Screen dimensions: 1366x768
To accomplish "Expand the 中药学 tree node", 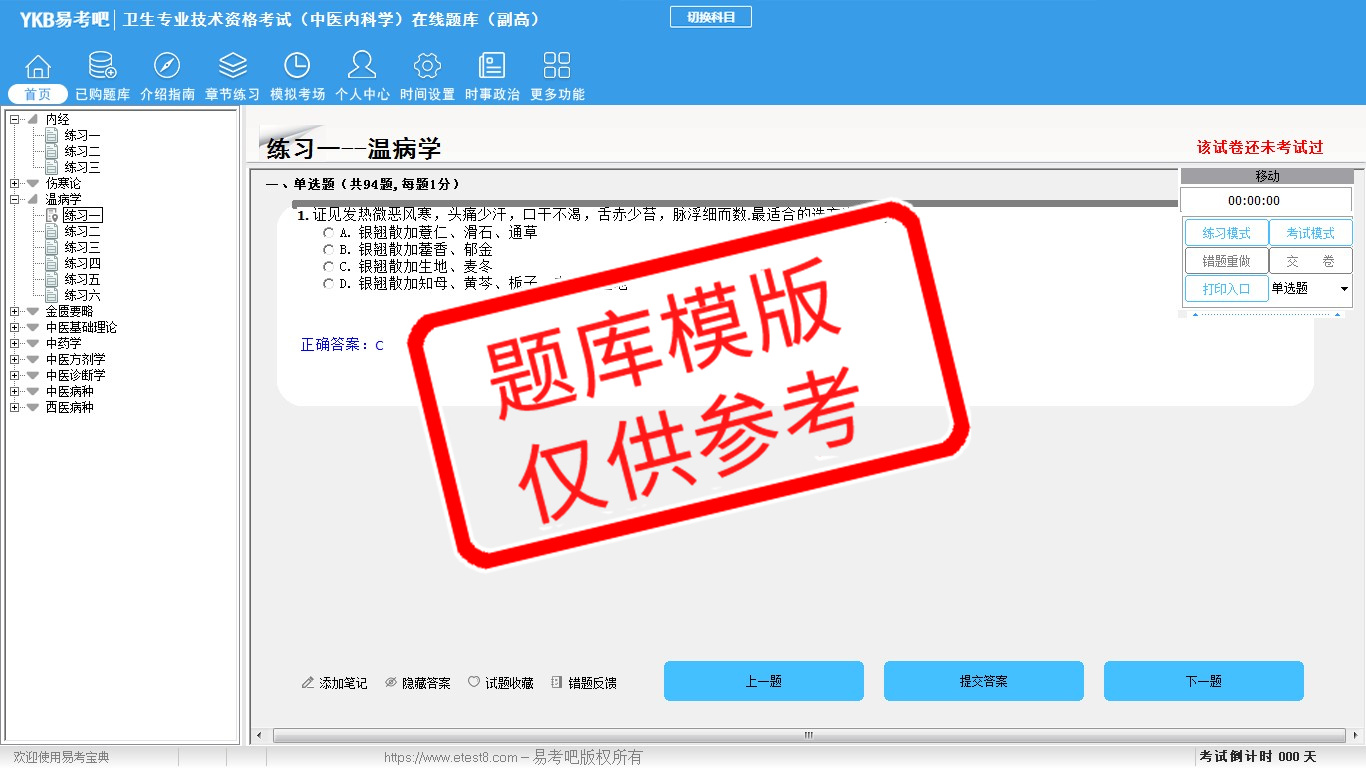I will [x=15, y=344].
